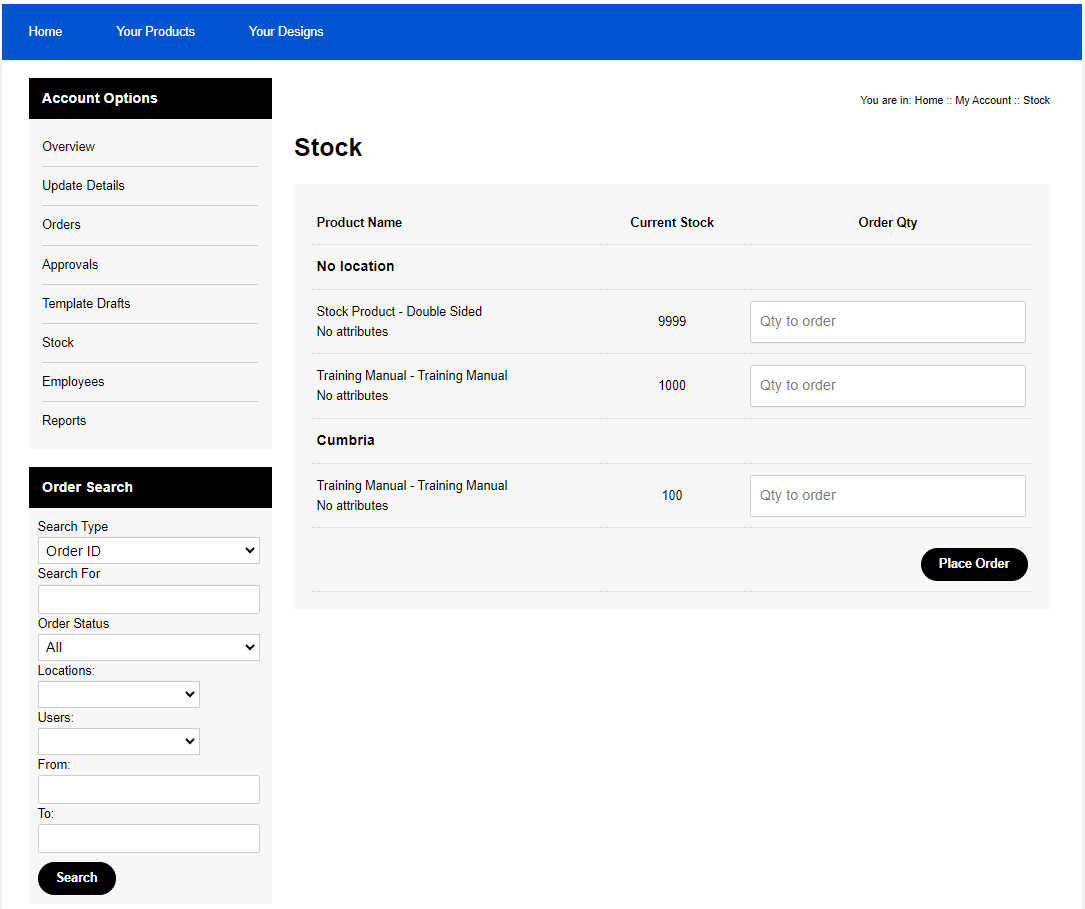This screenshot has width=1085, height=909.
Task: Open the Order Status dropdown
Action: point(149,648)
